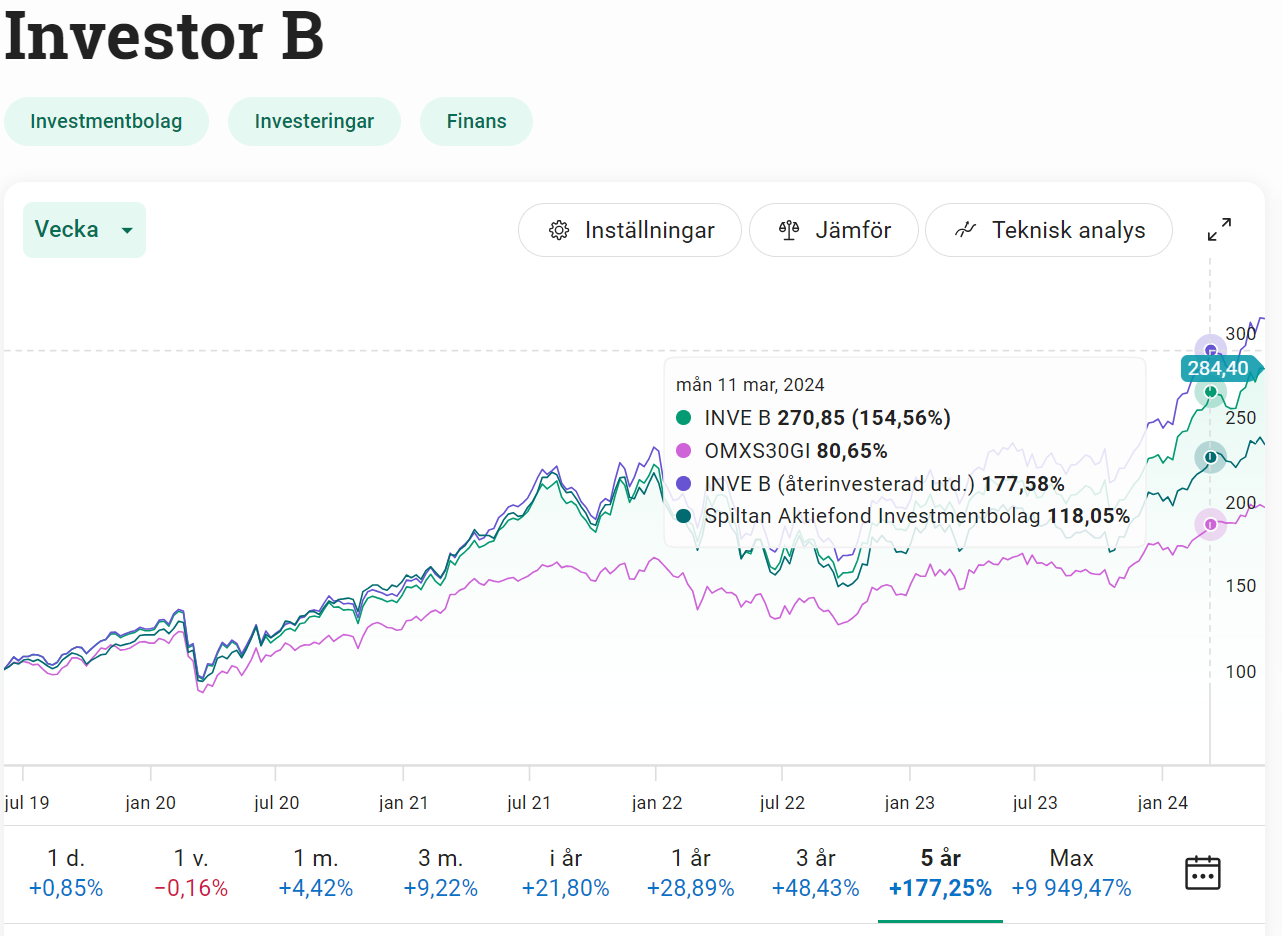Click the 284,40 current price label
Image resolution: width=1282 pixels, height=936 pixels.
(x=1217, y=368)
